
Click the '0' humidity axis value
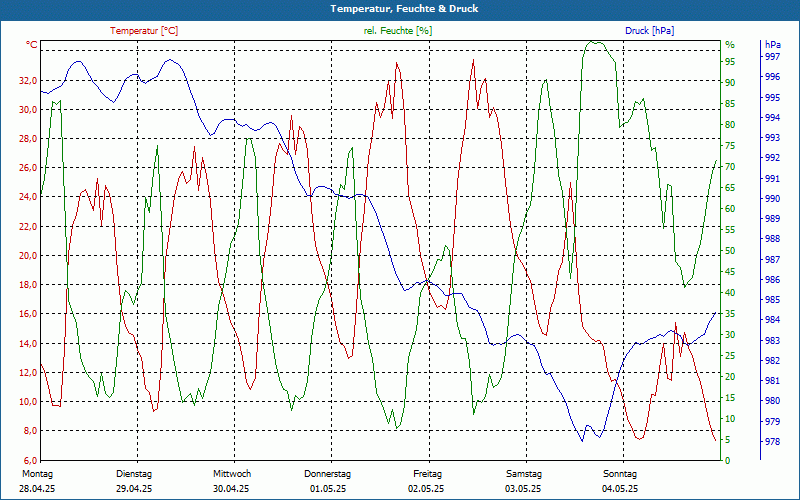click(728, 461)
